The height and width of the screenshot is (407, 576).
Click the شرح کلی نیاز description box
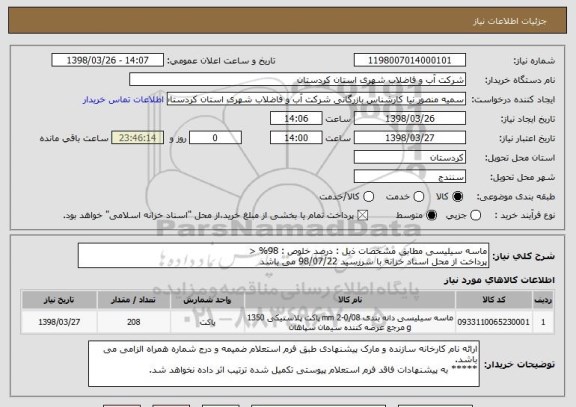coord(283,256)
